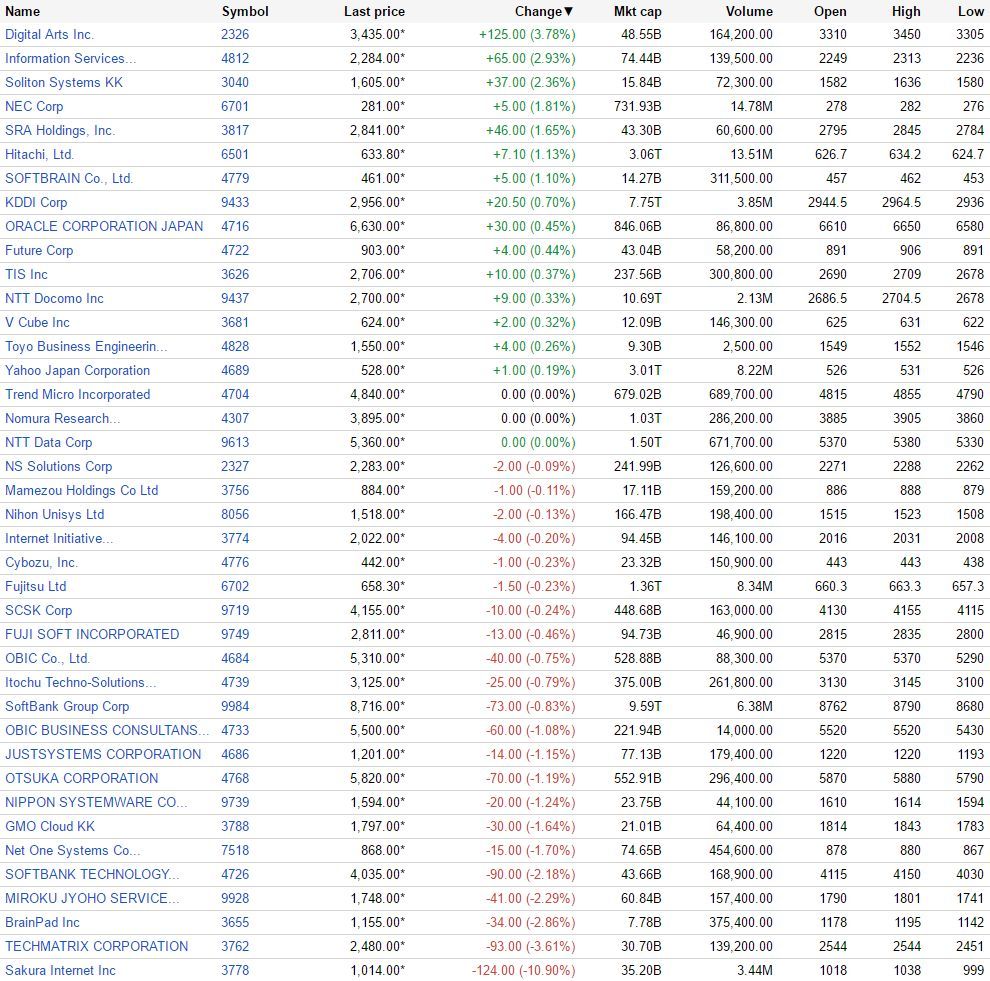Open FUJI SOFT INCORPORATED link
990x981 pixels.
(92, 634)
